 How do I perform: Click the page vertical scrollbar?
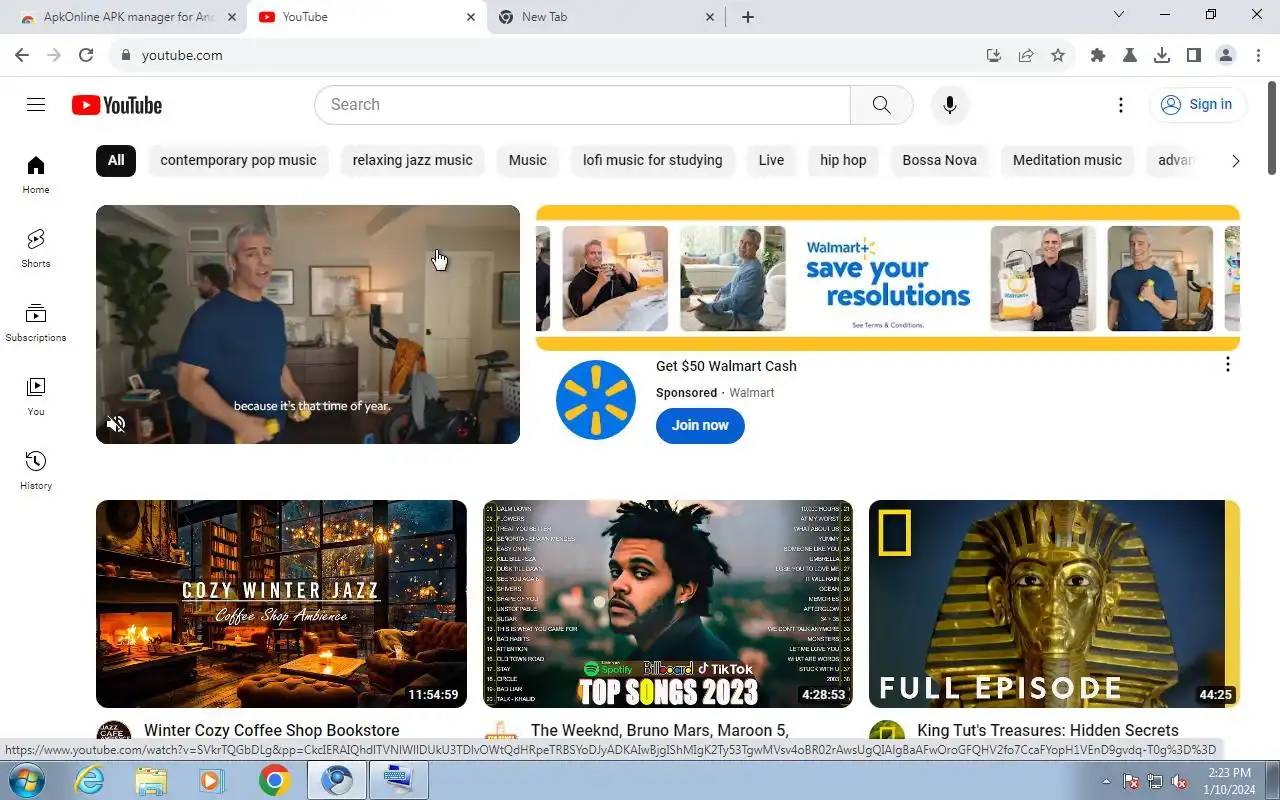pyautogui.click(x=1272, y=128)
